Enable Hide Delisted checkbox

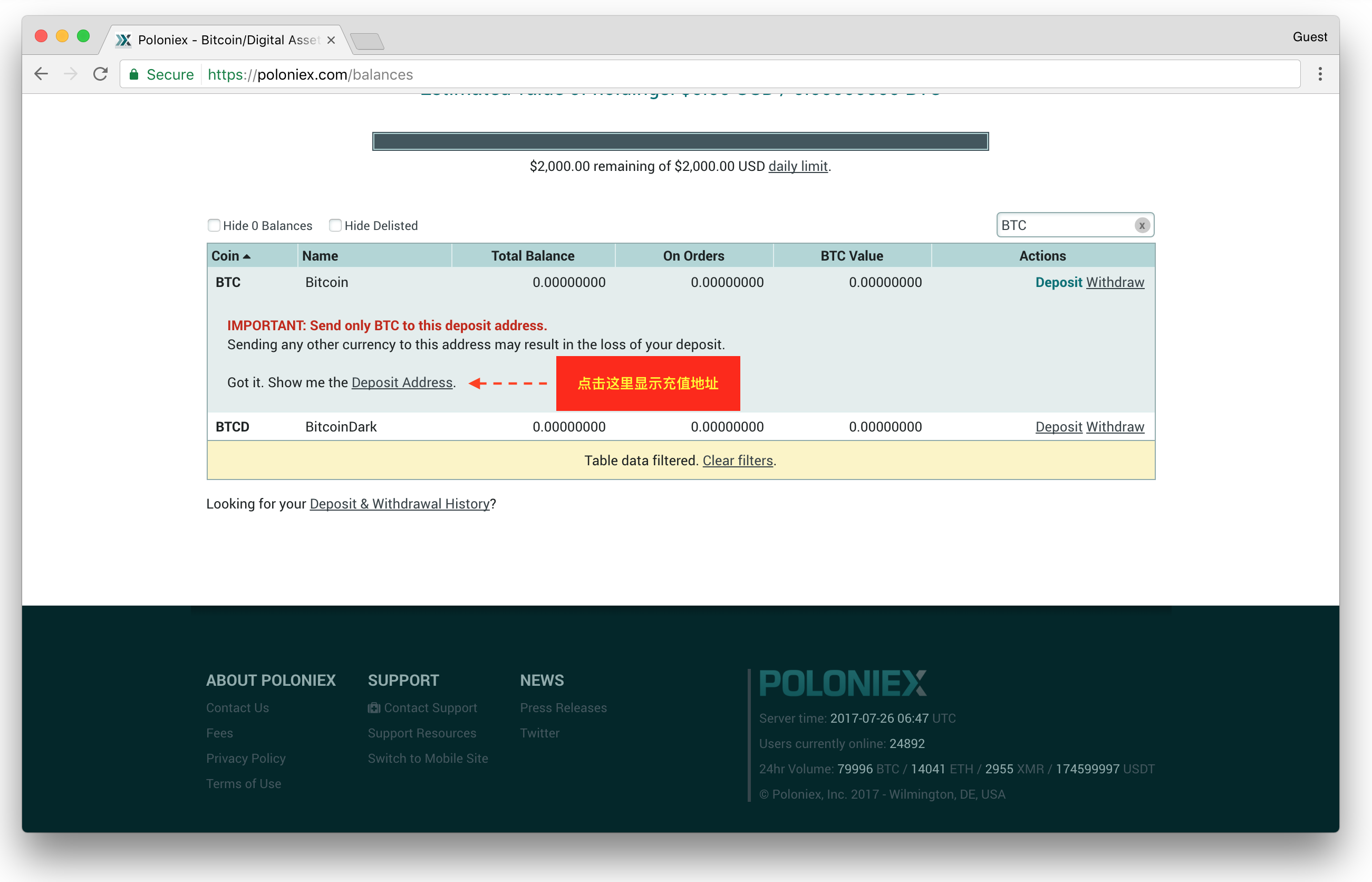coord(335,225)
